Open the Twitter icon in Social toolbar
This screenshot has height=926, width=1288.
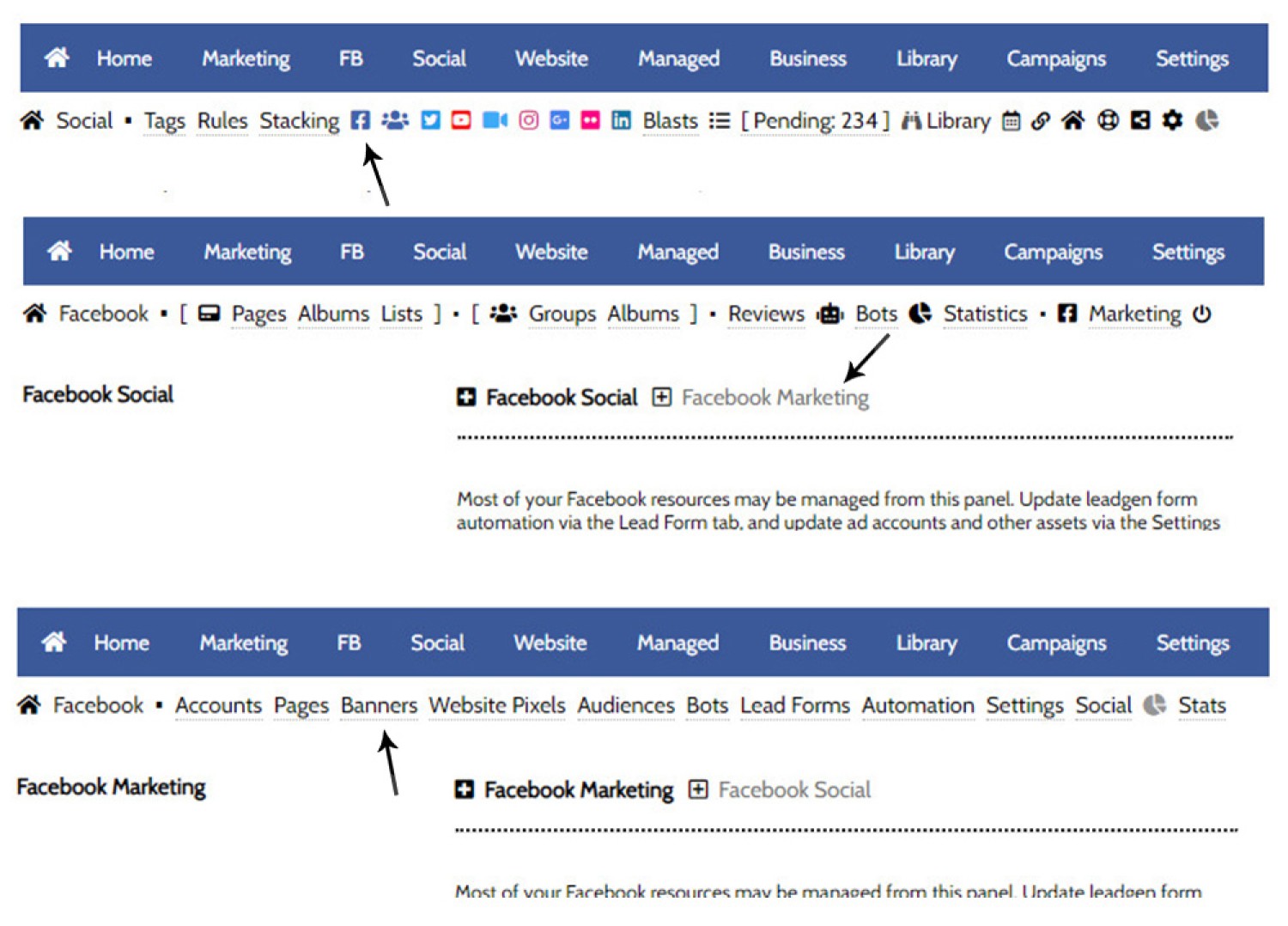[431, 121]
